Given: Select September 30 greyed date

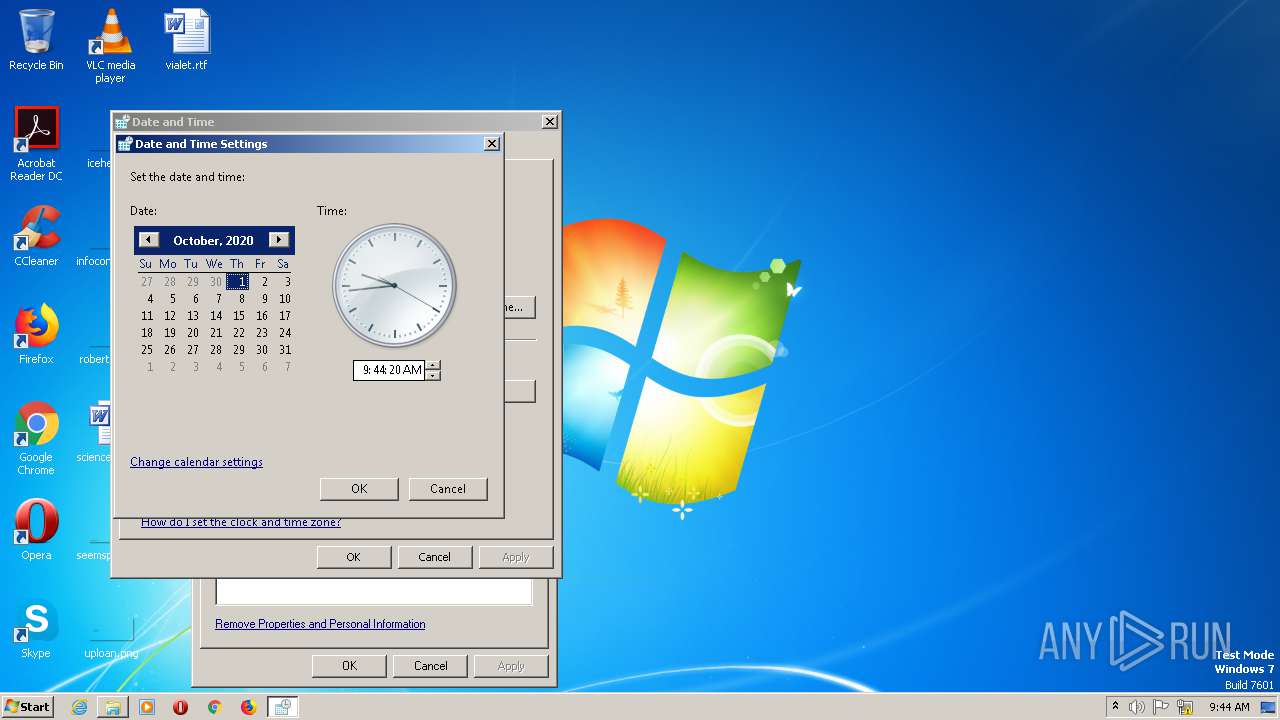Looking at the screenshot, I should (215, 282).
